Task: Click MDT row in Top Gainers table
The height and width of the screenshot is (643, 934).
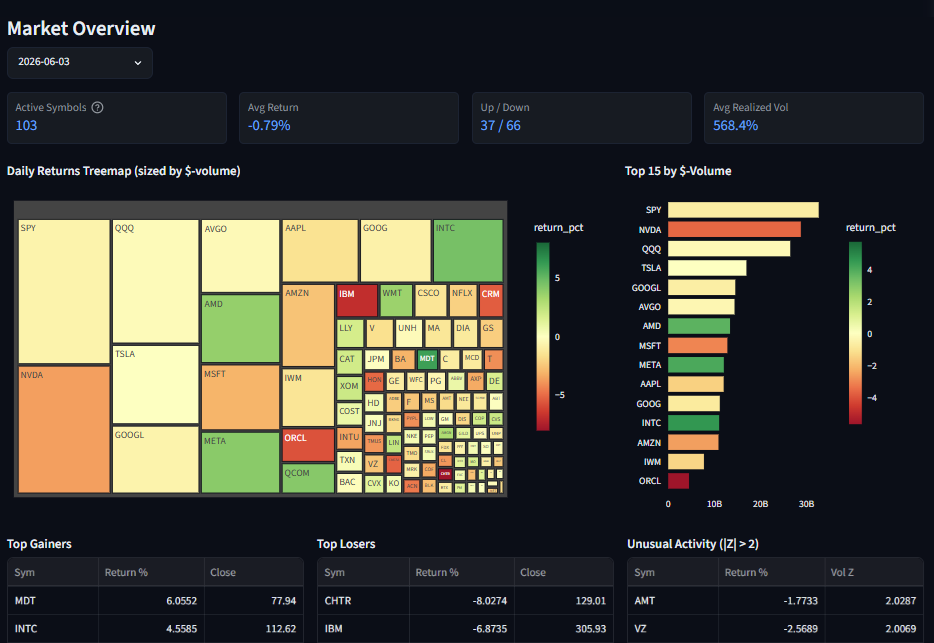Action: click(155, 601)
